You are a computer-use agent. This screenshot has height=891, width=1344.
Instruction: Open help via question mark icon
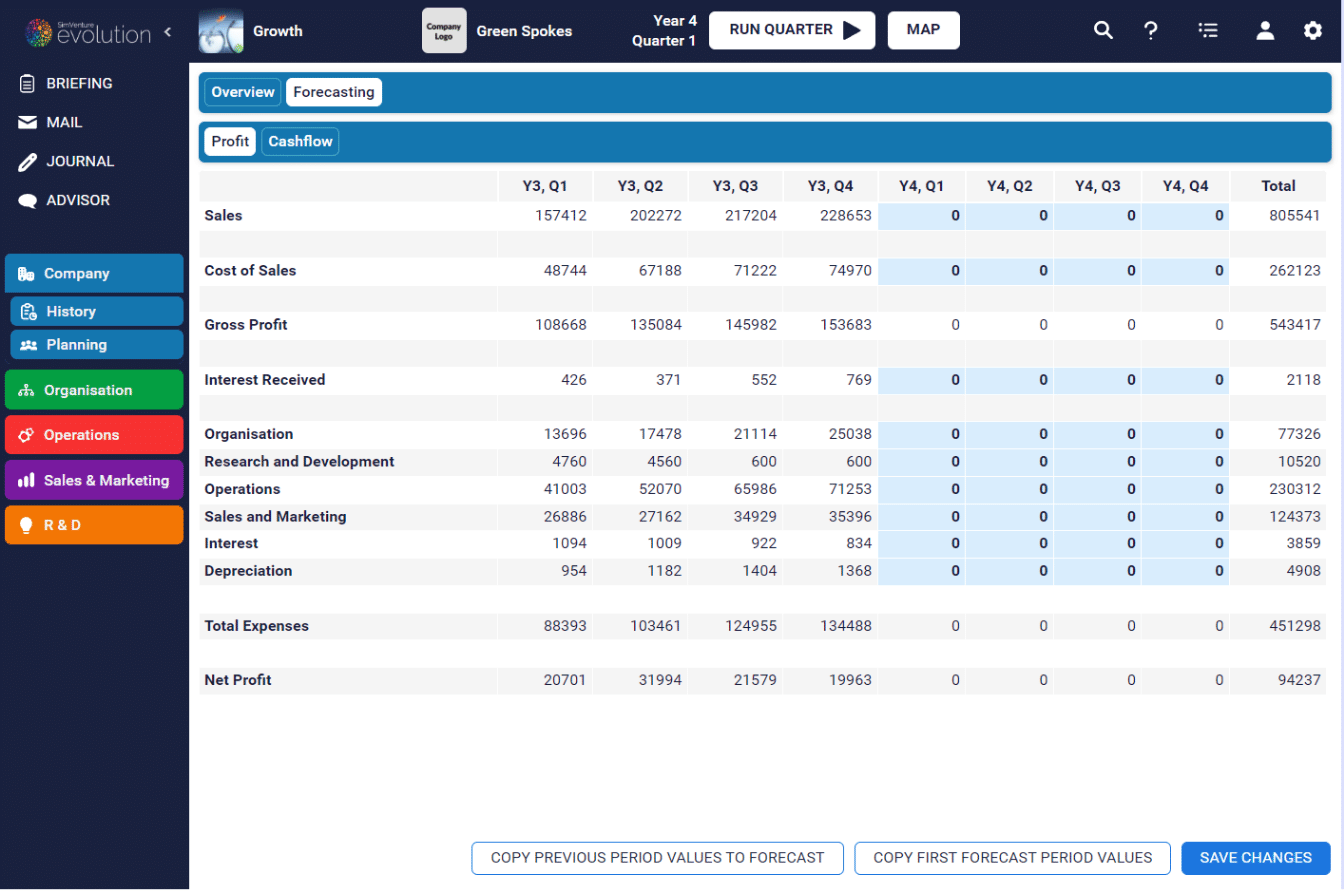(x=1151, y=30)
